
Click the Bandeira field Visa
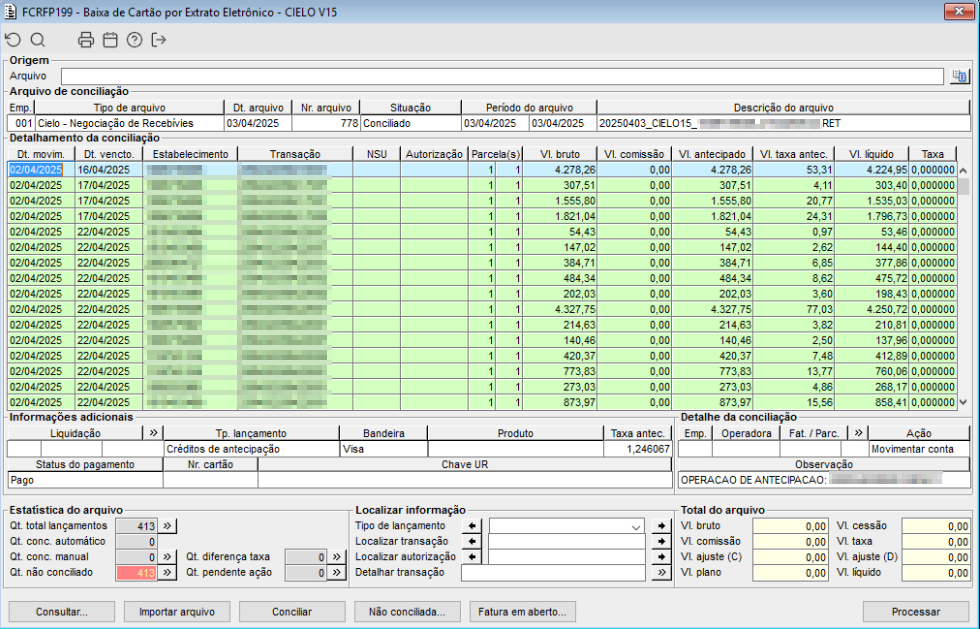point(384,449)
